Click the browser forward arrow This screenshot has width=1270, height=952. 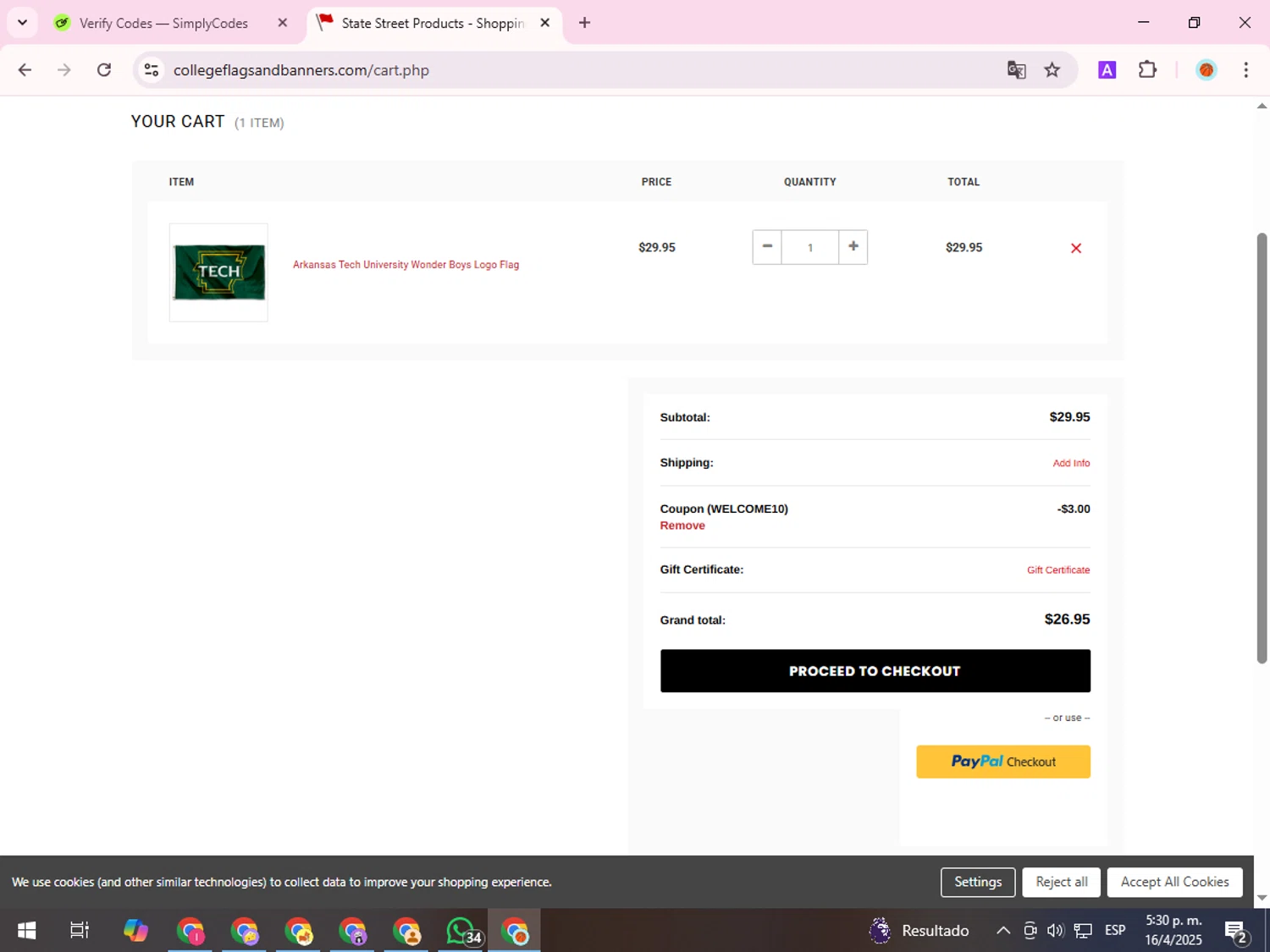[64, 70]
